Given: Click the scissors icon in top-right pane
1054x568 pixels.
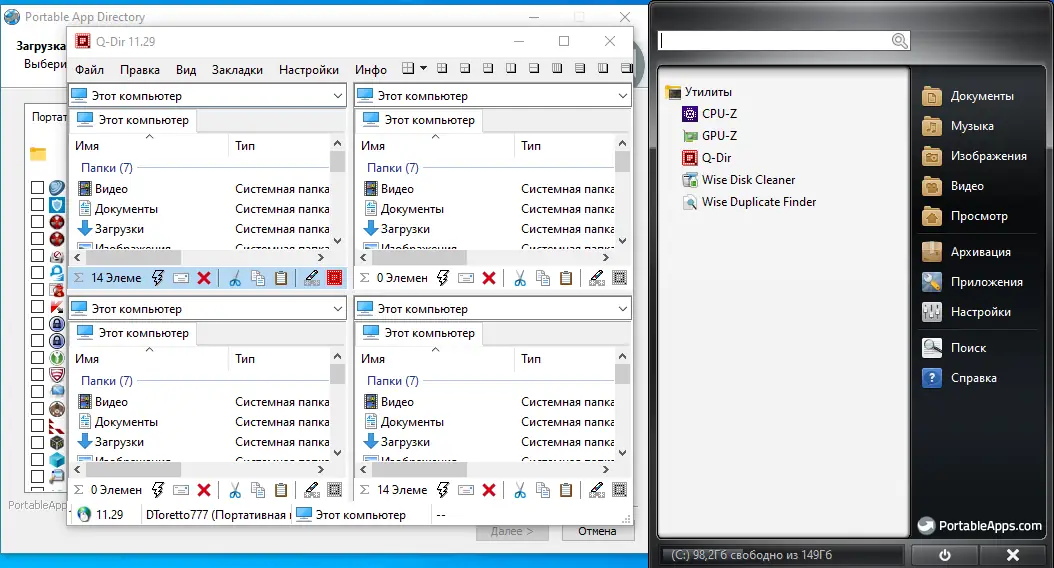Looking at the screenshot, I should tap(520, 278).
